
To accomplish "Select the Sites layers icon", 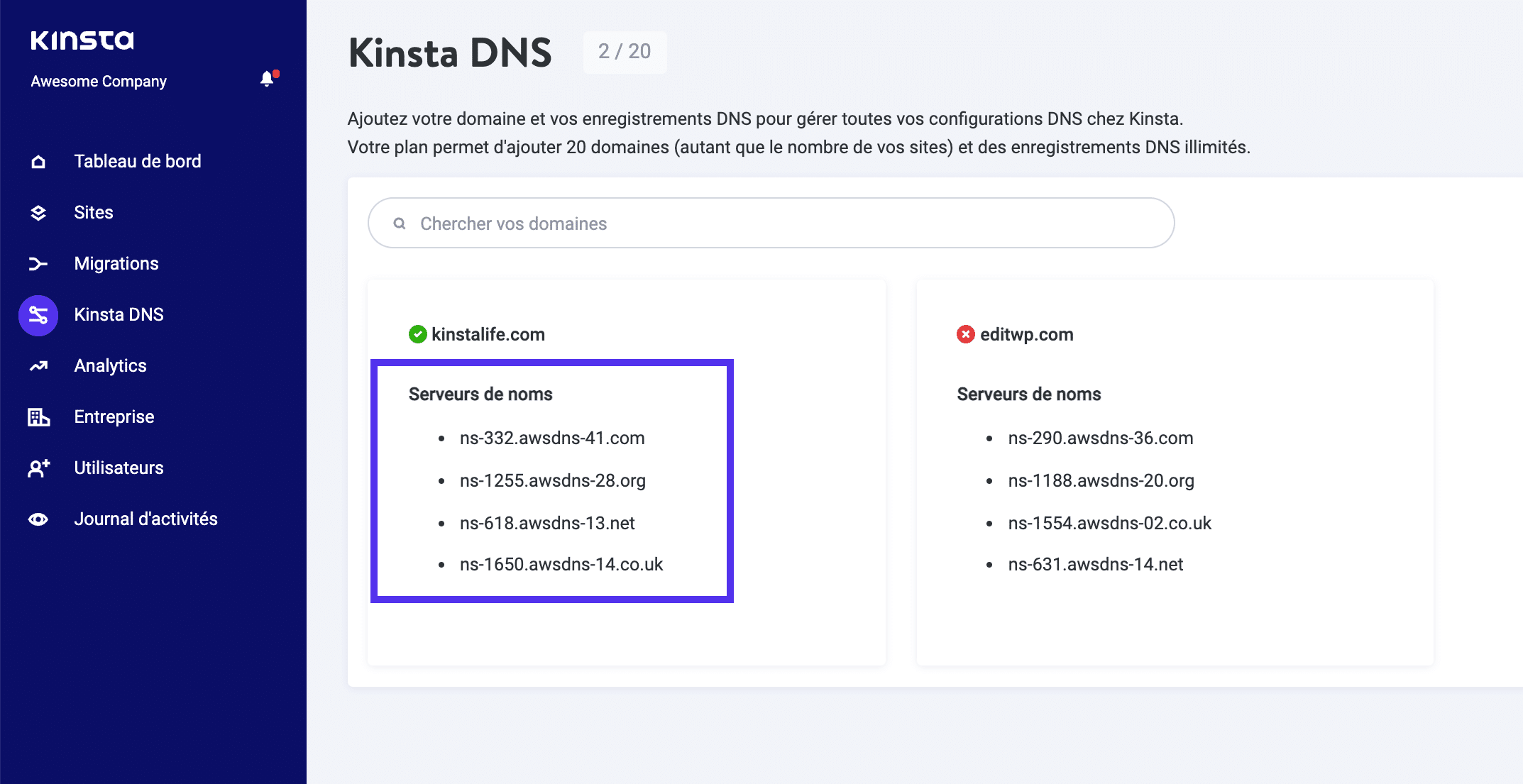I will (x=38, y=212).
